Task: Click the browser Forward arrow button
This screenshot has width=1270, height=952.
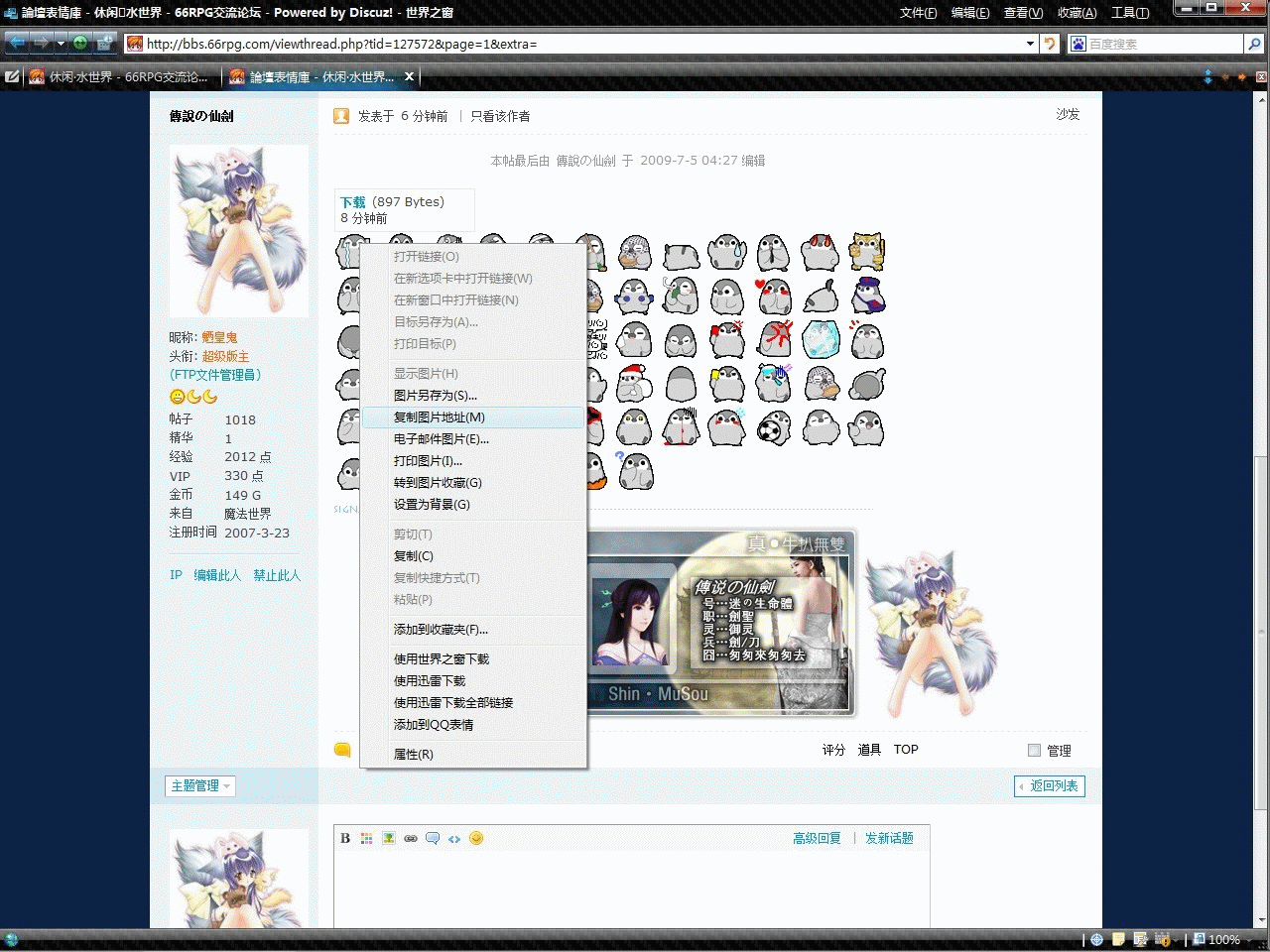Action: coord(42,43)
